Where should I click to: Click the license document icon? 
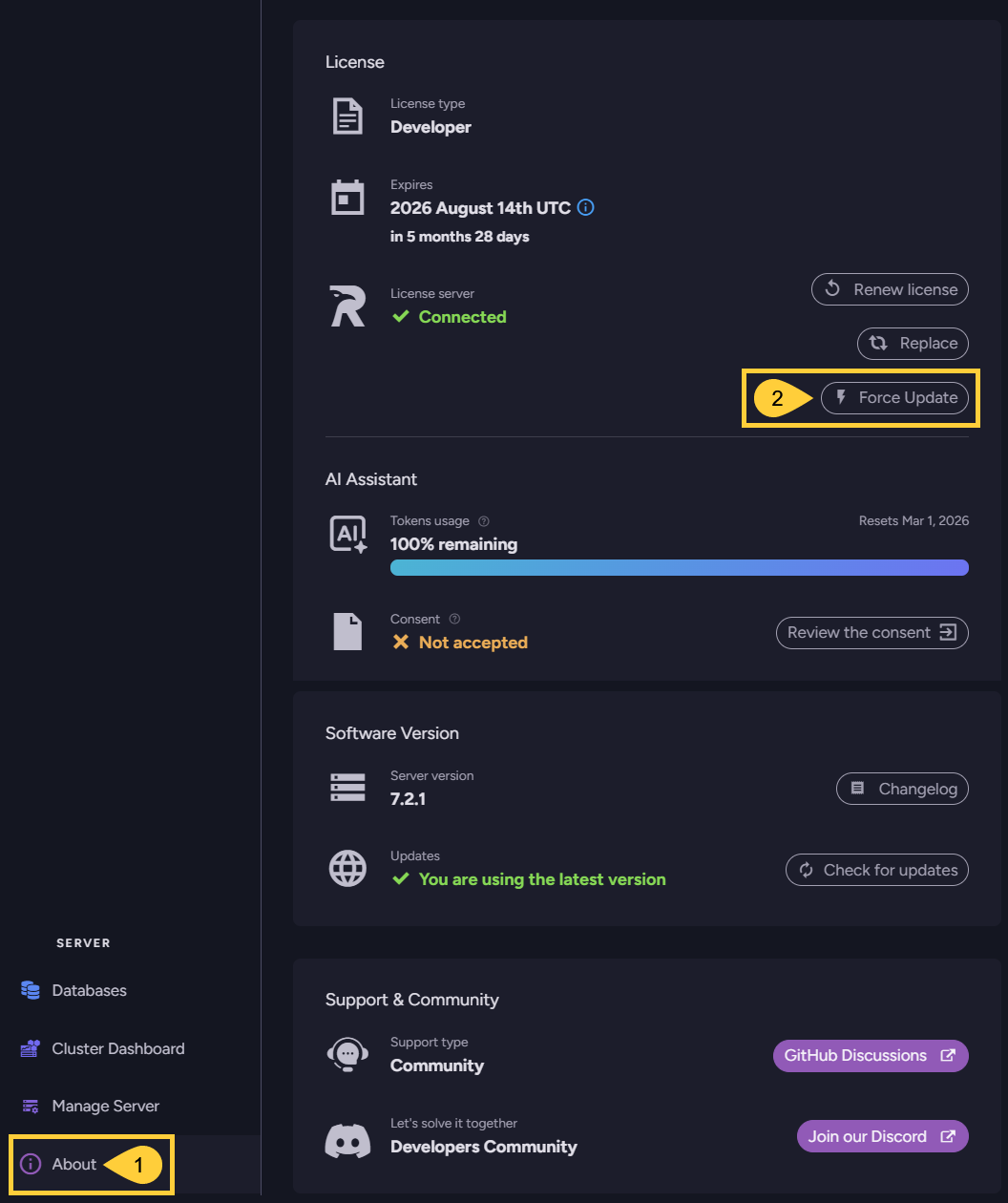point(347,116)
